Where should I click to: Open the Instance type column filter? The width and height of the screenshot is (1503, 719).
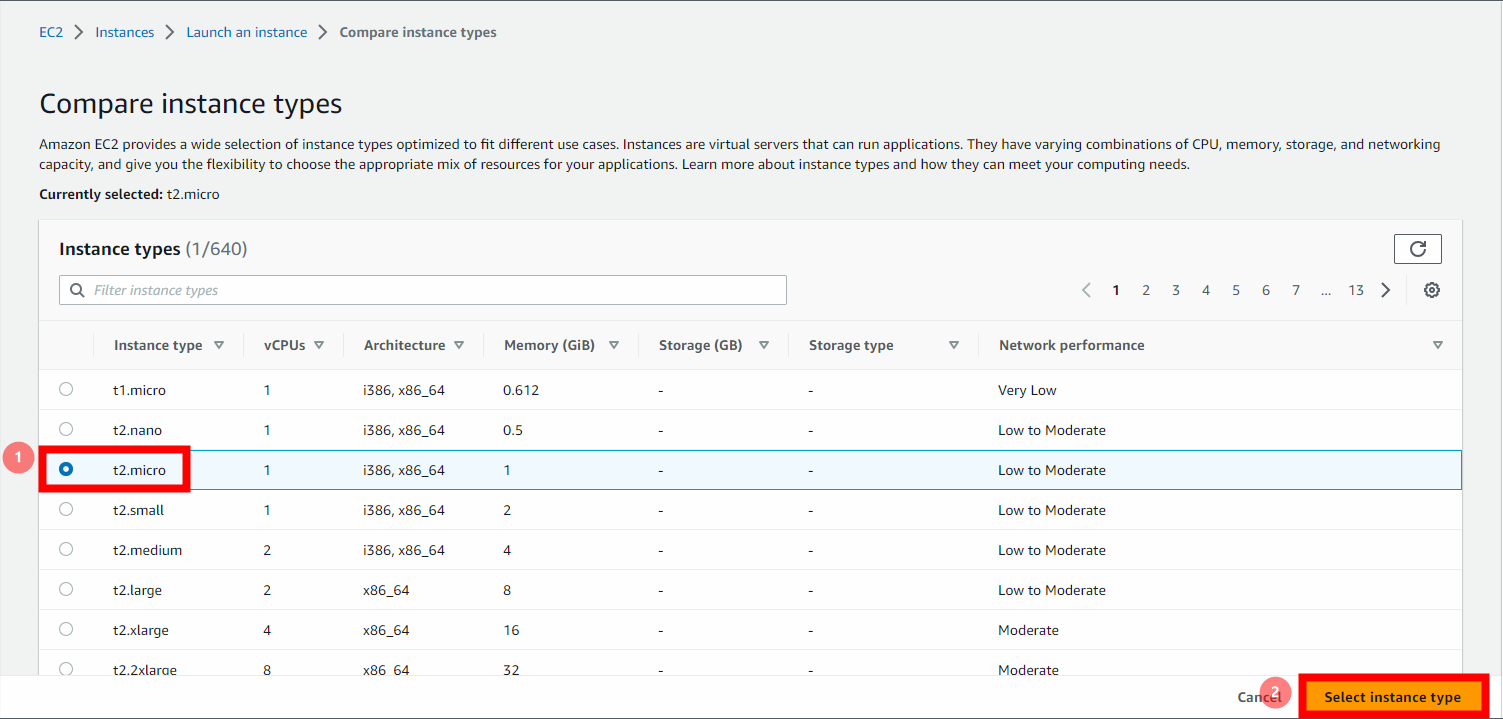219,344
